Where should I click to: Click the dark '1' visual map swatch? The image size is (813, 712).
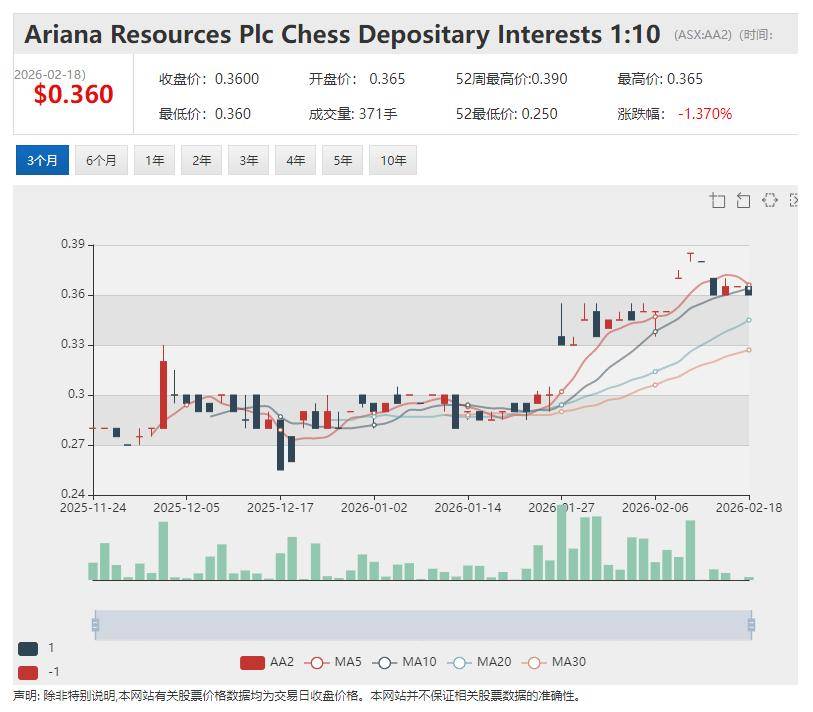[x=28, y=648]
